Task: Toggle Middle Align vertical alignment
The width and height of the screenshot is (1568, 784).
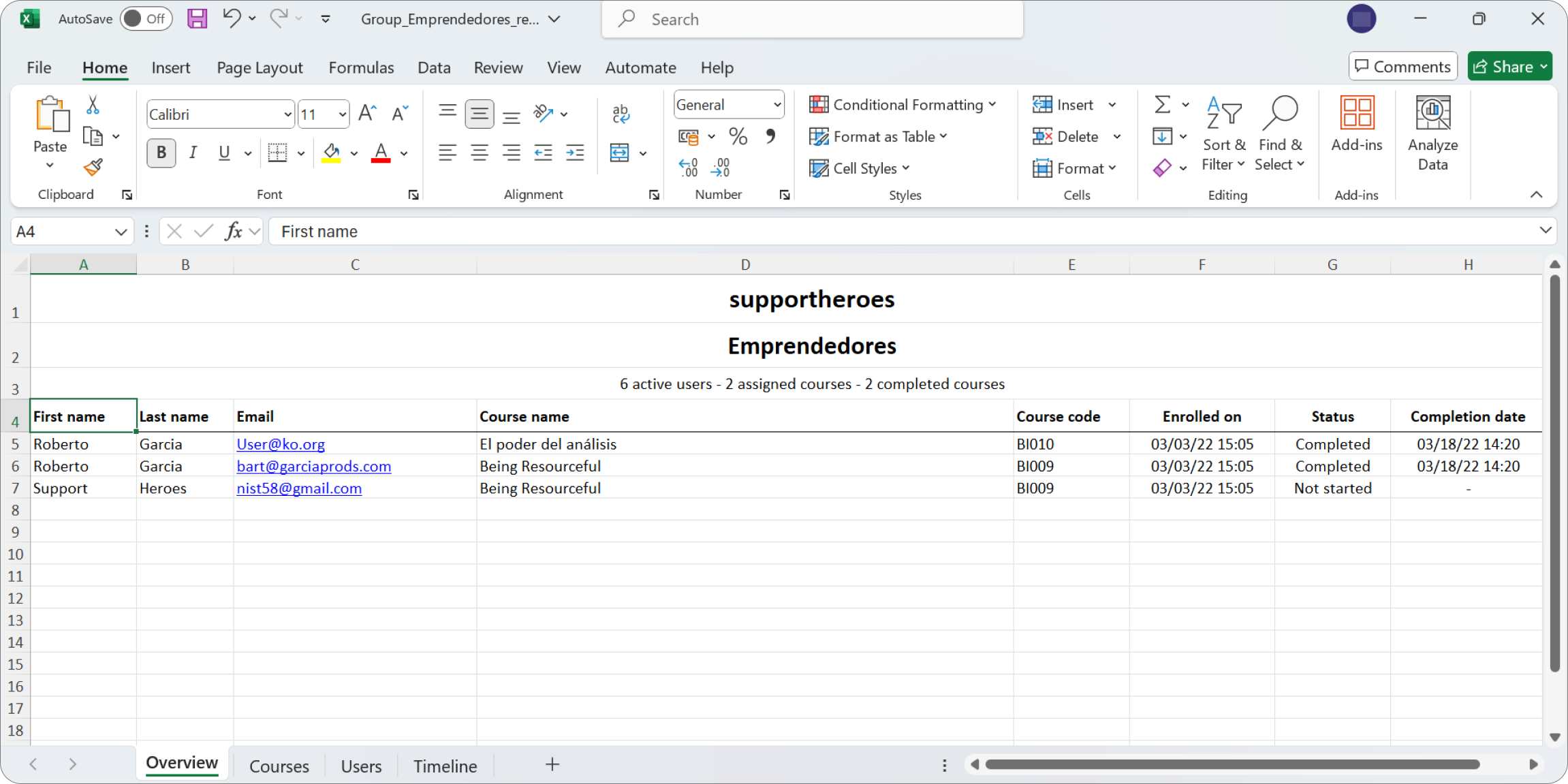Action: click(480, 113)
